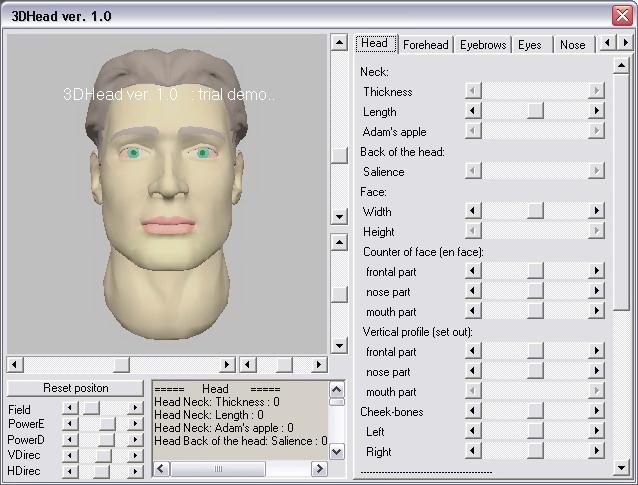Switch to the Forehead tab
The image size is (638, 485).
[426, 45]
